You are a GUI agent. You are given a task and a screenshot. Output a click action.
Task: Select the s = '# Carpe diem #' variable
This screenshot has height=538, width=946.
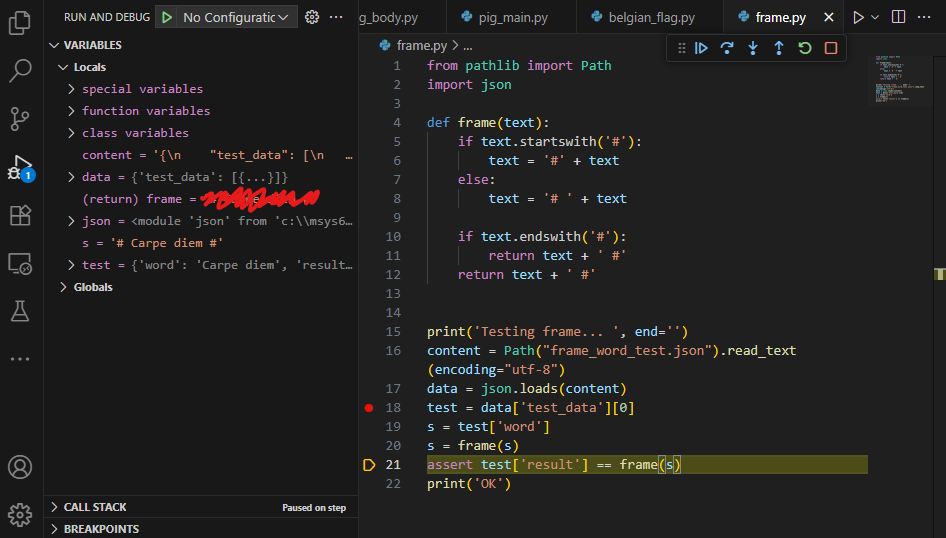[x=202, y=243]
